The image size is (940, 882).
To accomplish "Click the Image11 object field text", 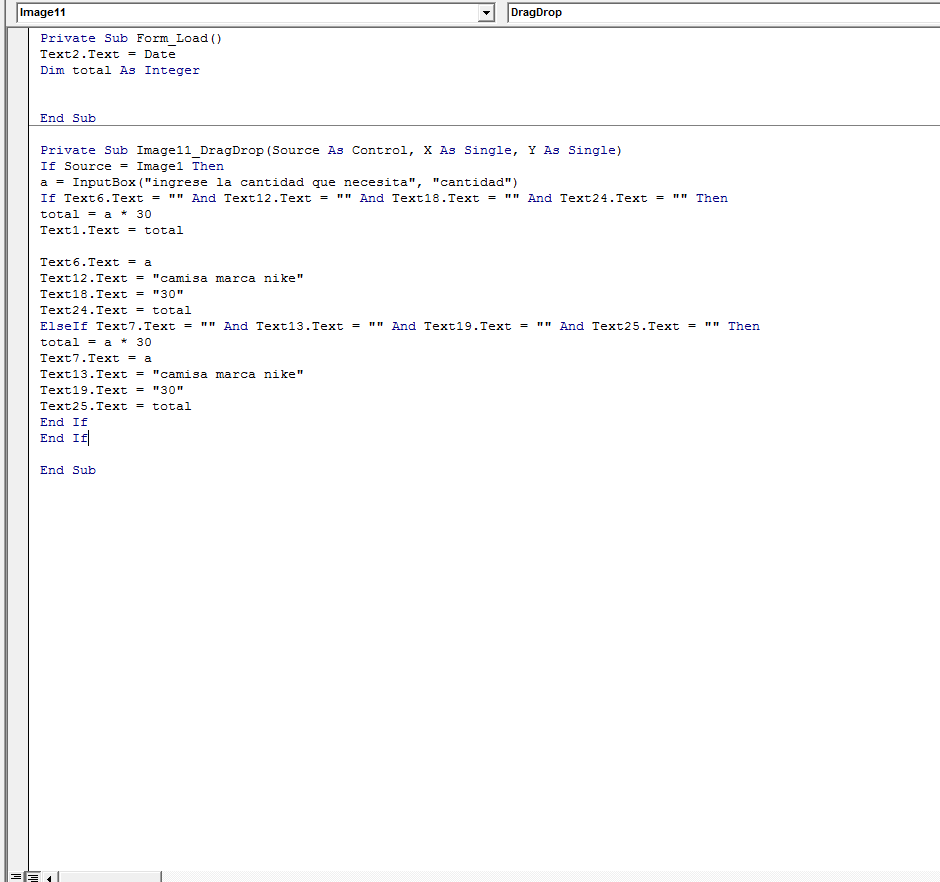I will pyautogui.click(x=43, y=13).
